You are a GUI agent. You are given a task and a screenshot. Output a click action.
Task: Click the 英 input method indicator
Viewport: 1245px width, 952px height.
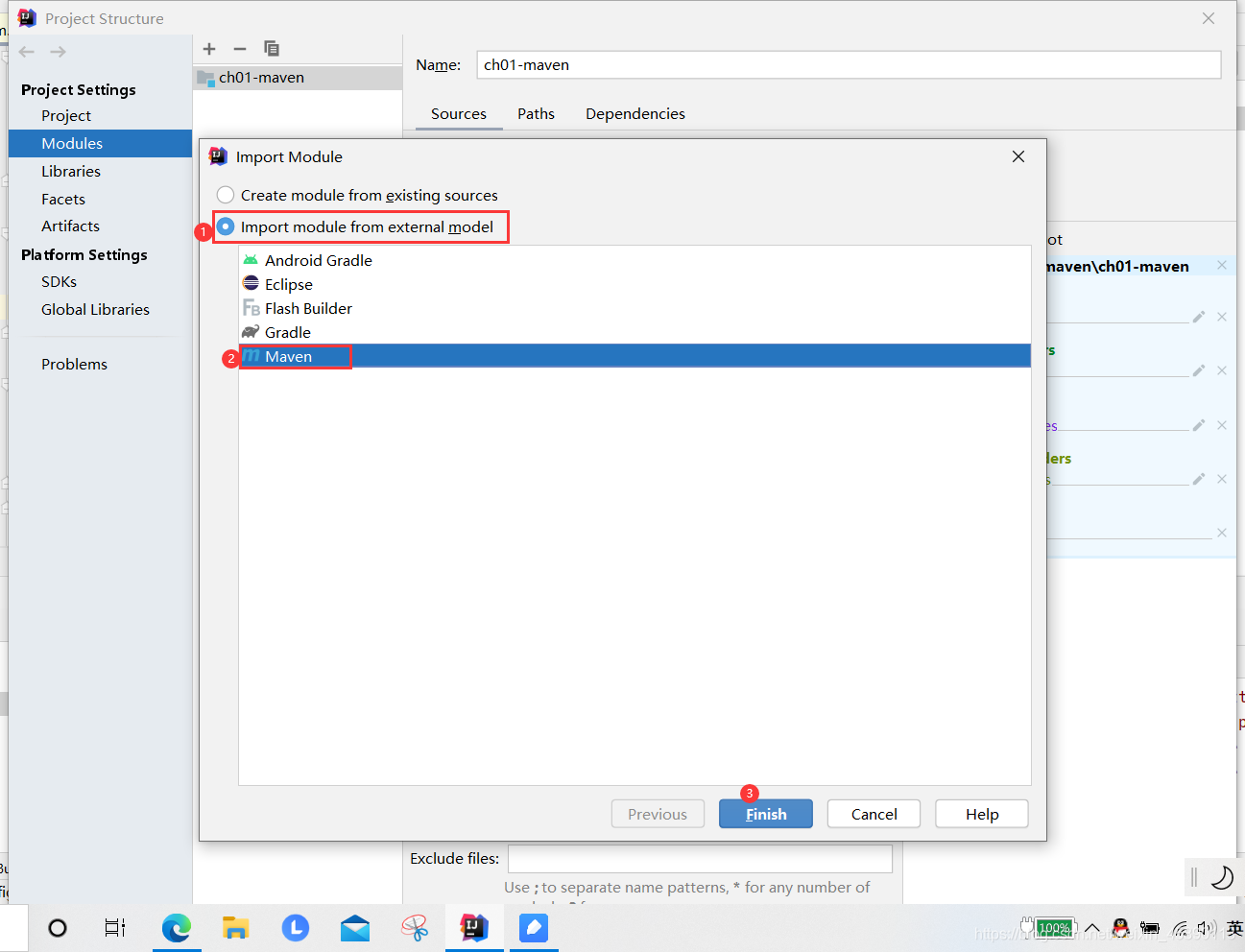1234,928
